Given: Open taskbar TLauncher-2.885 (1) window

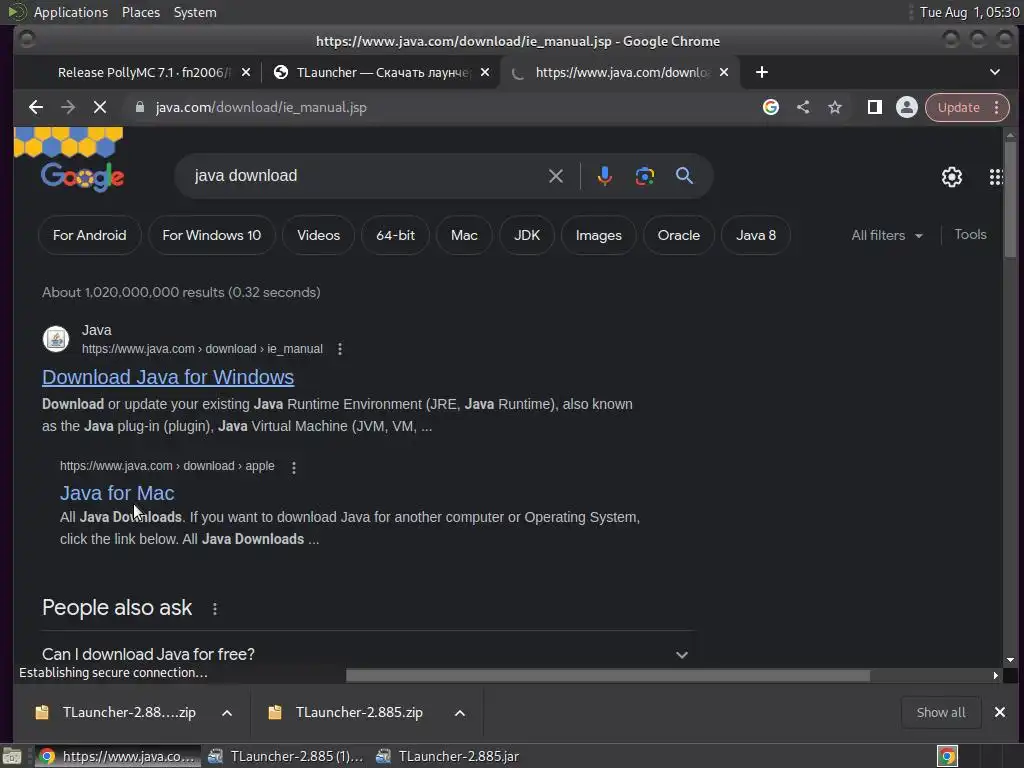Looking at the screenshot, I should pos(285,756).
